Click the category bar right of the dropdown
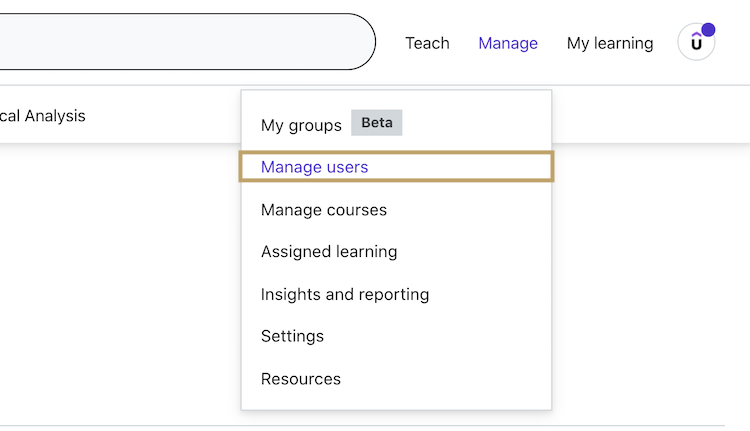The image size is (750, 431). [650, 115]
